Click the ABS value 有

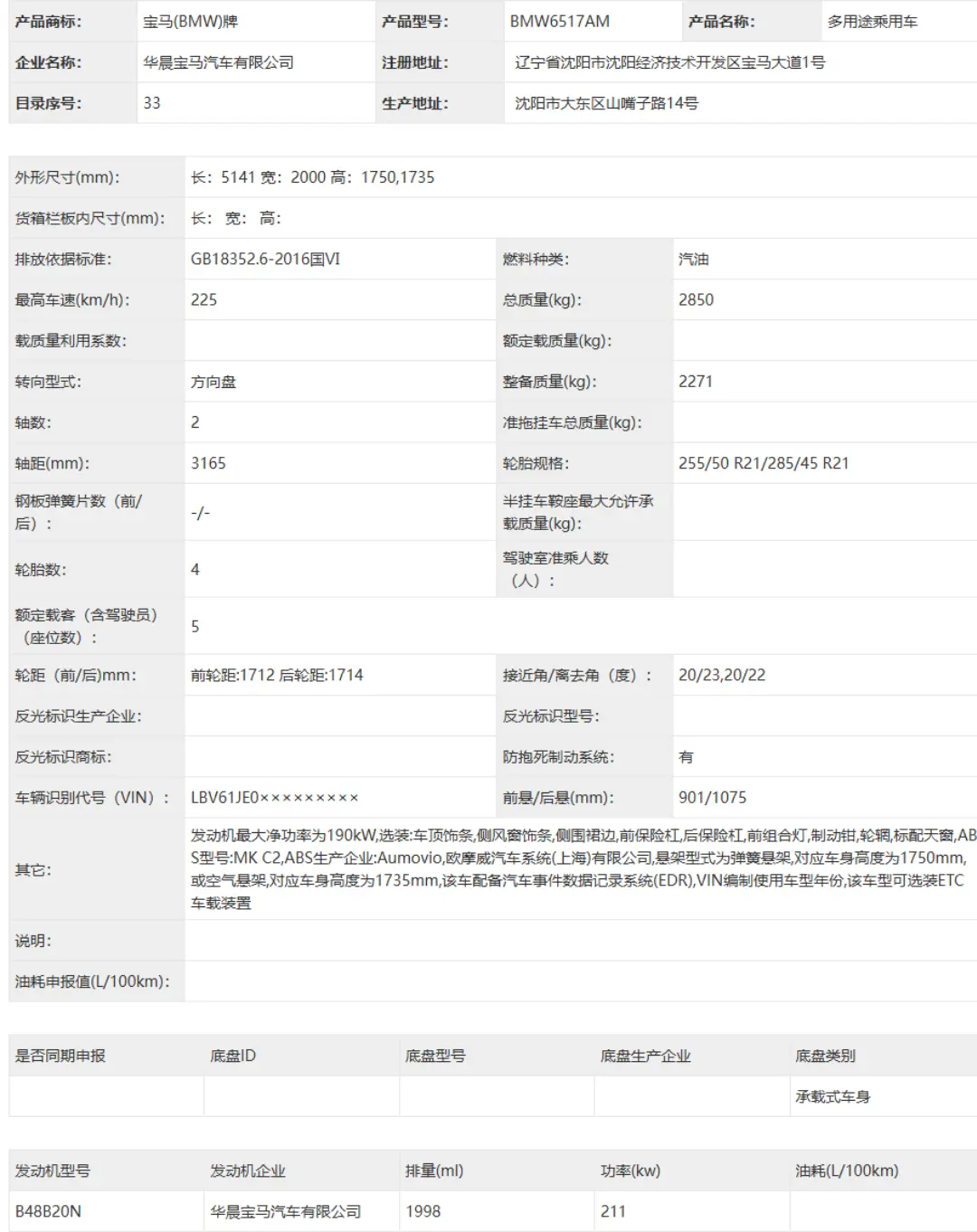point(686,757)
